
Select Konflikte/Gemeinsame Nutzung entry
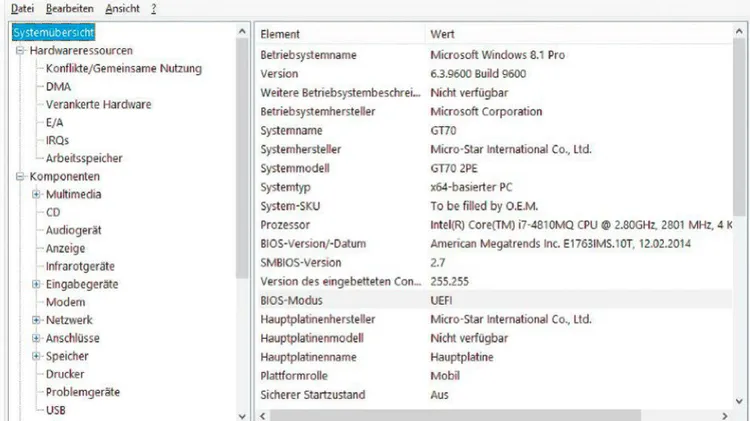[124, 68]
